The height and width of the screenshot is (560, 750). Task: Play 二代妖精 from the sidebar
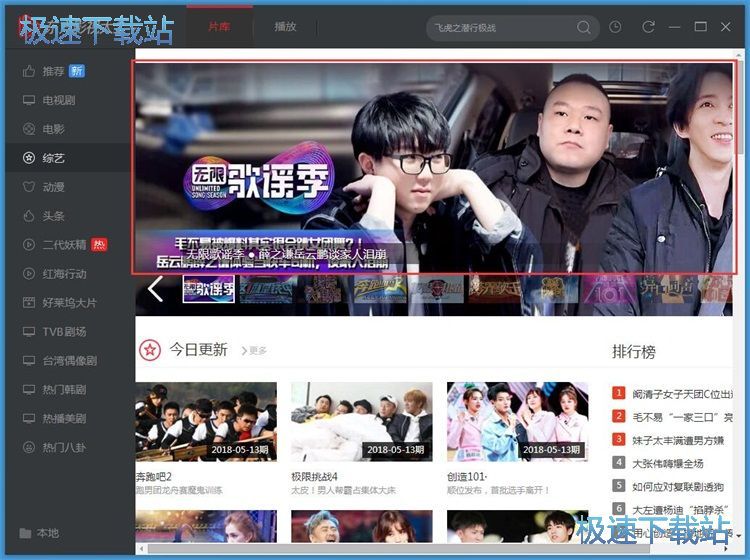point(65,245)
